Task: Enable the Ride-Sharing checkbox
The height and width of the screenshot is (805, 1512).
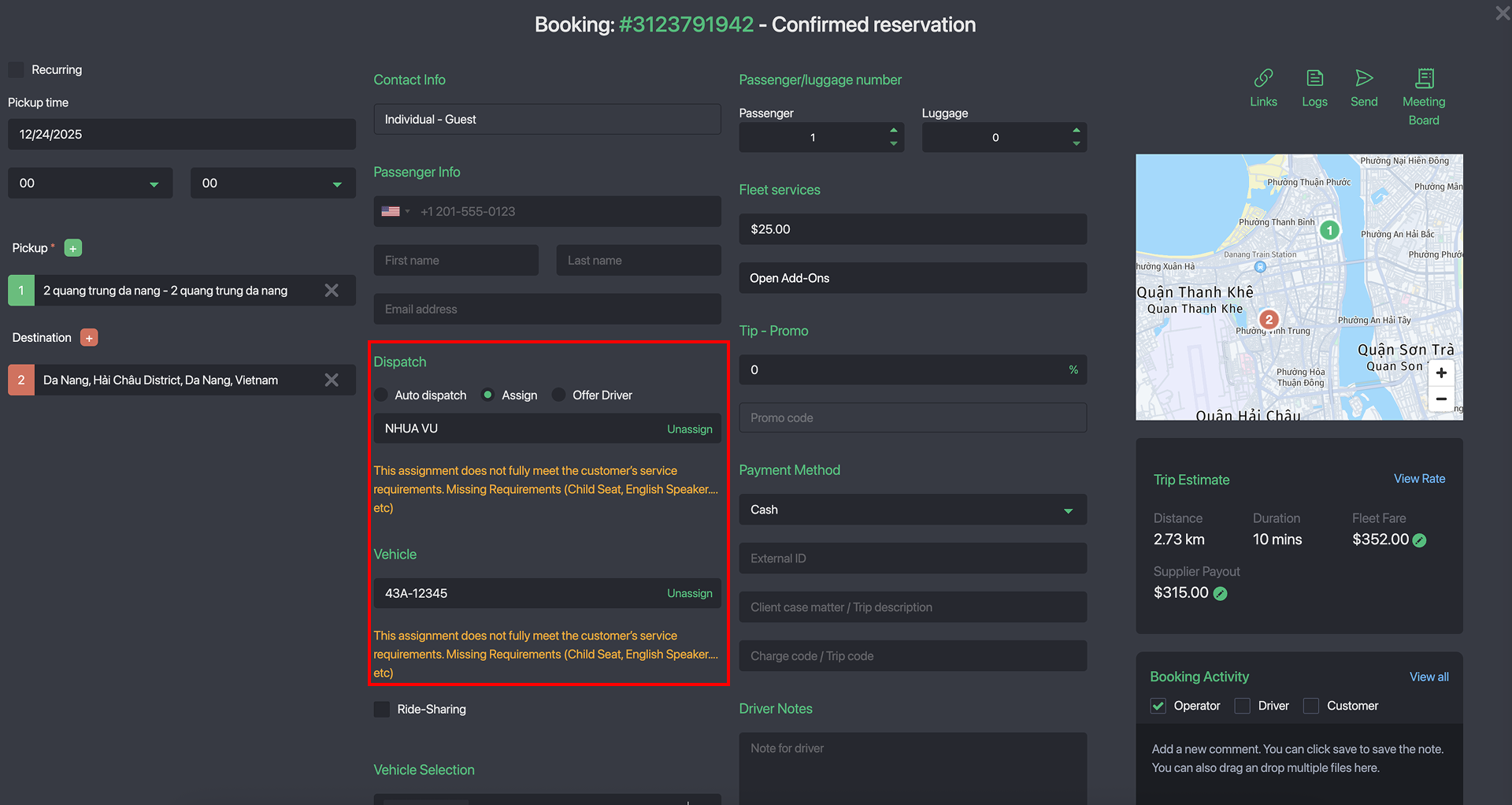Action: [382, 709]
